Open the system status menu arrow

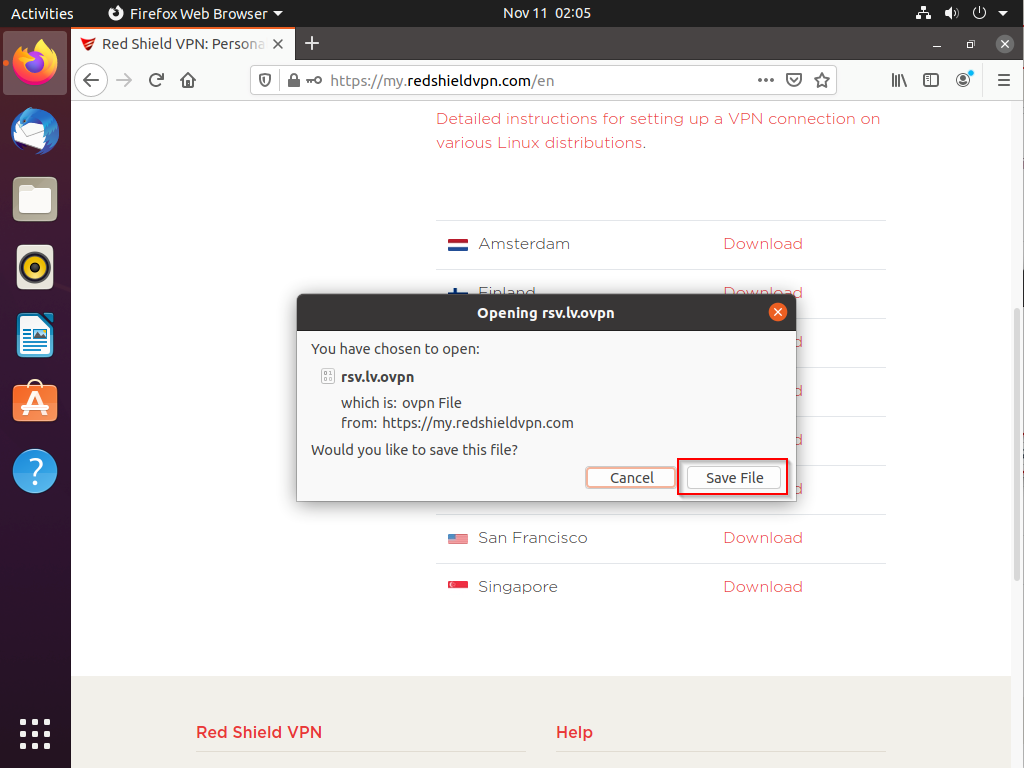1003,13
